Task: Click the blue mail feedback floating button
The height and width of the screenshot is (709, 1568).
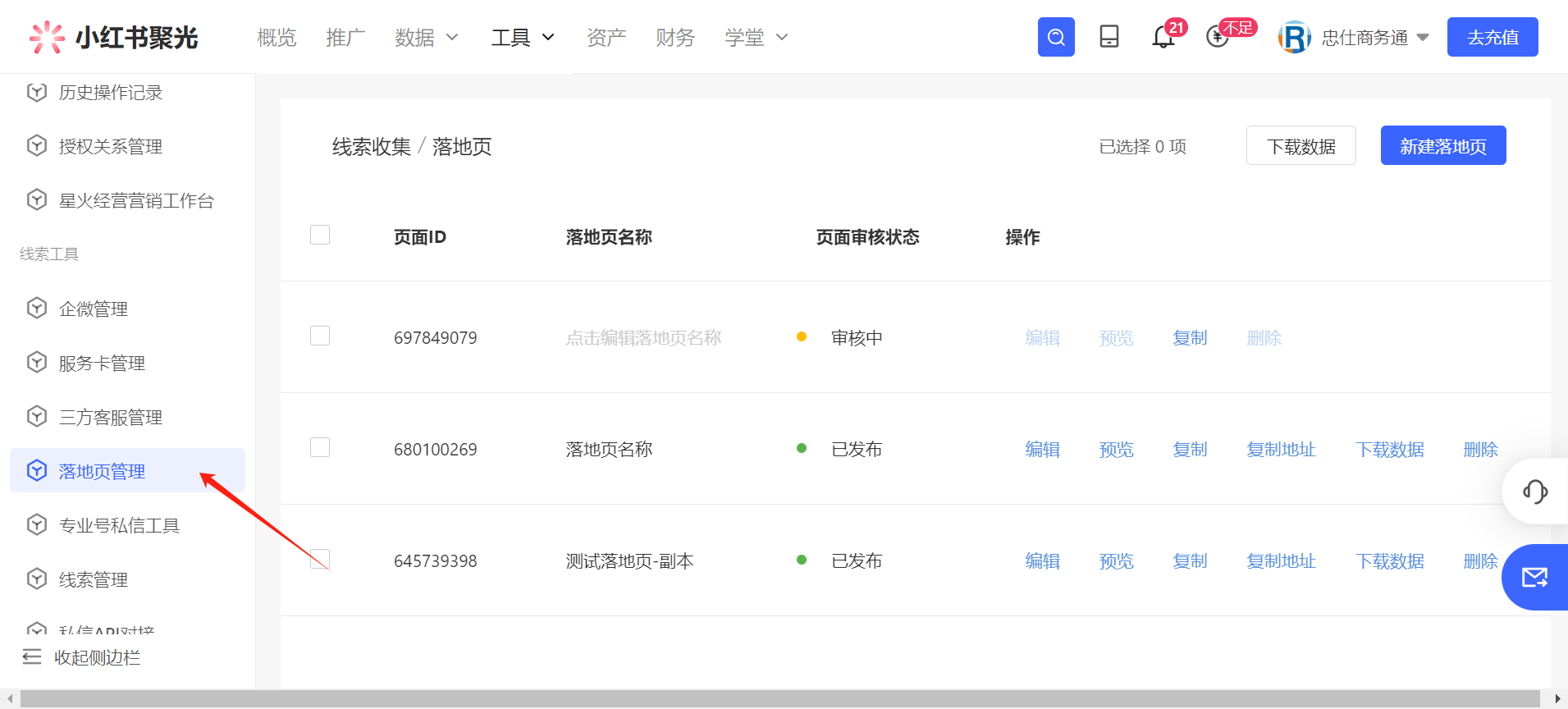Action: point(1534,578)
